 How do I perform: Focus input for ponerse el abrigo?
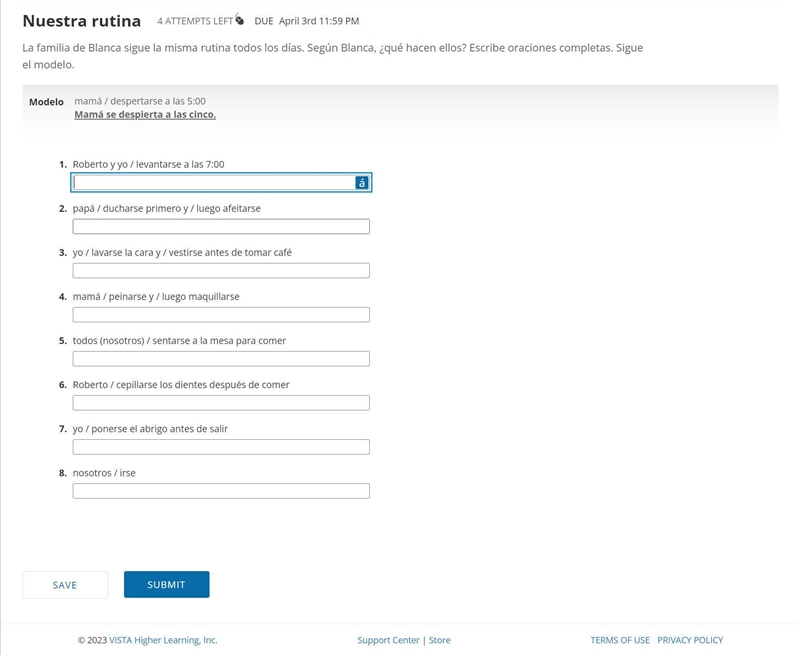click(x=221, y=447)
